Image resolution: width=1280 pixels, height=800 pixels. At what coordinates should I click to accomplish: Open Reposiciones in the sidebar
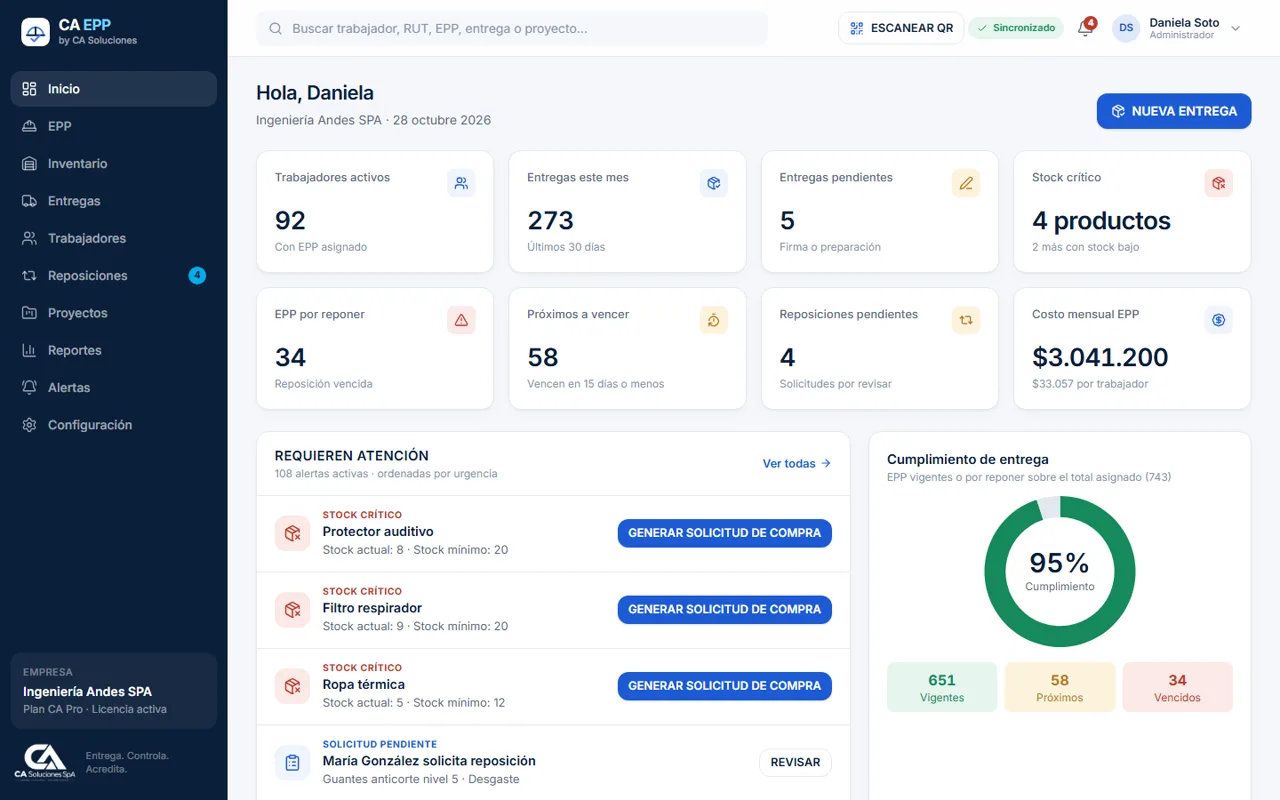(x=113, y=276)
